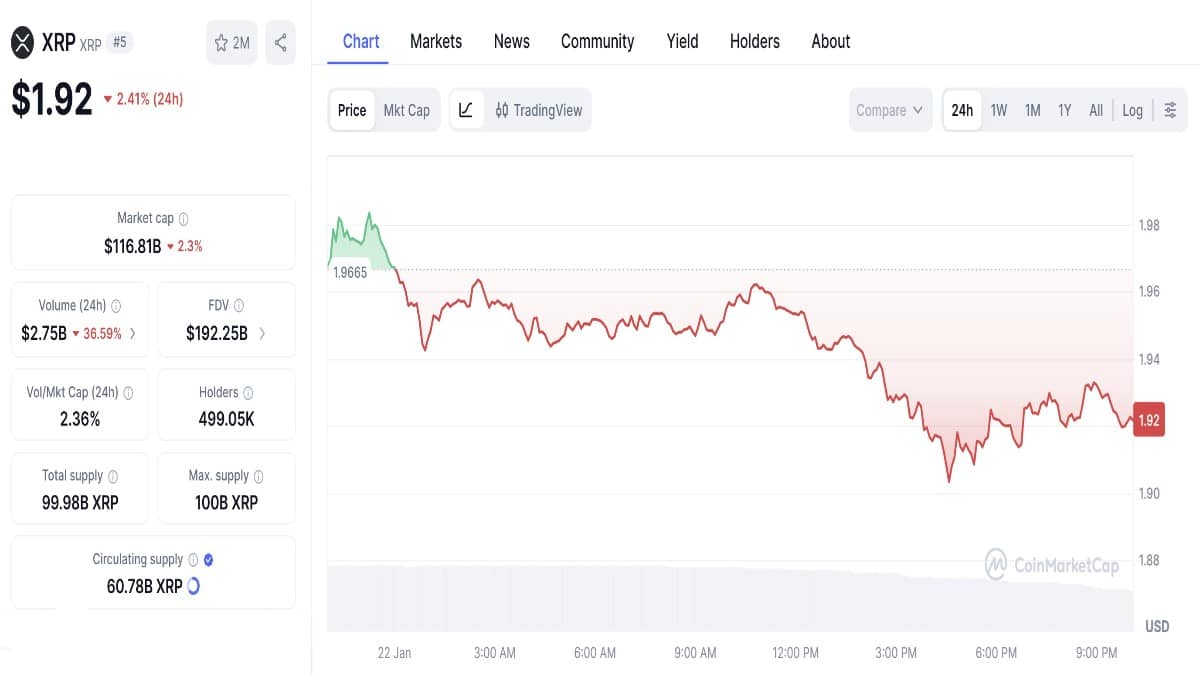Toggle Log scale on chart
Image resolution: width=1200 pixels, height=675 pixels.
[1132, 110]
